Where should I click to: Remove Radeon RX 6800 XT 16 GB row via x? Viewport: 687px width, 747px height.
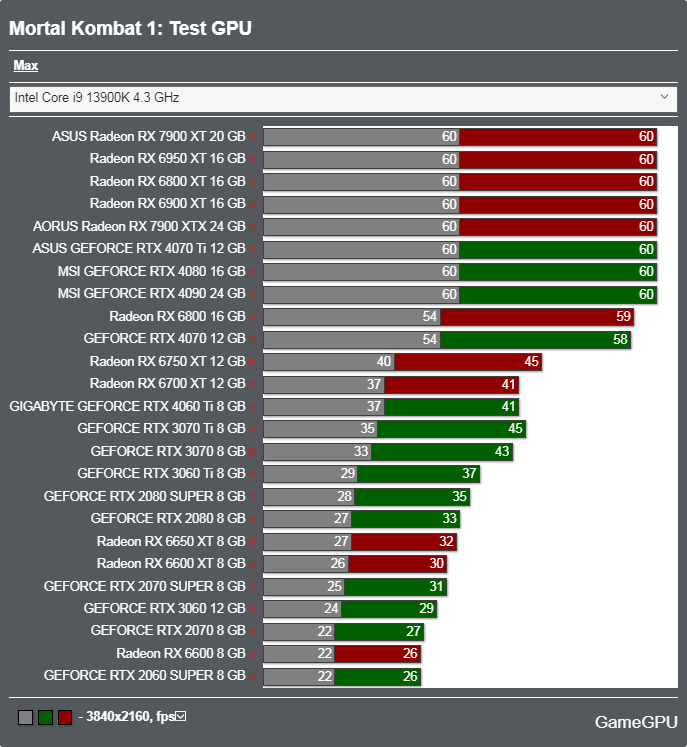pos(253,182)
